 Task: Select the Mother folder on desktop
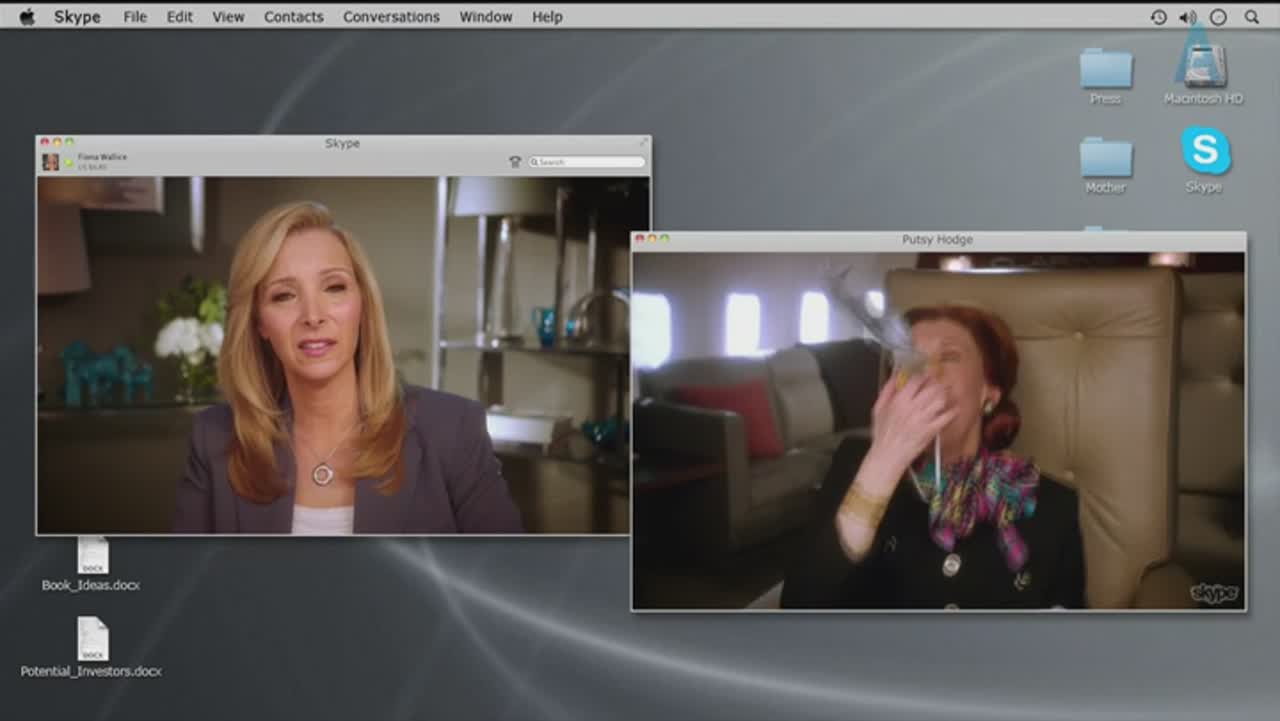click(1105, 159)
